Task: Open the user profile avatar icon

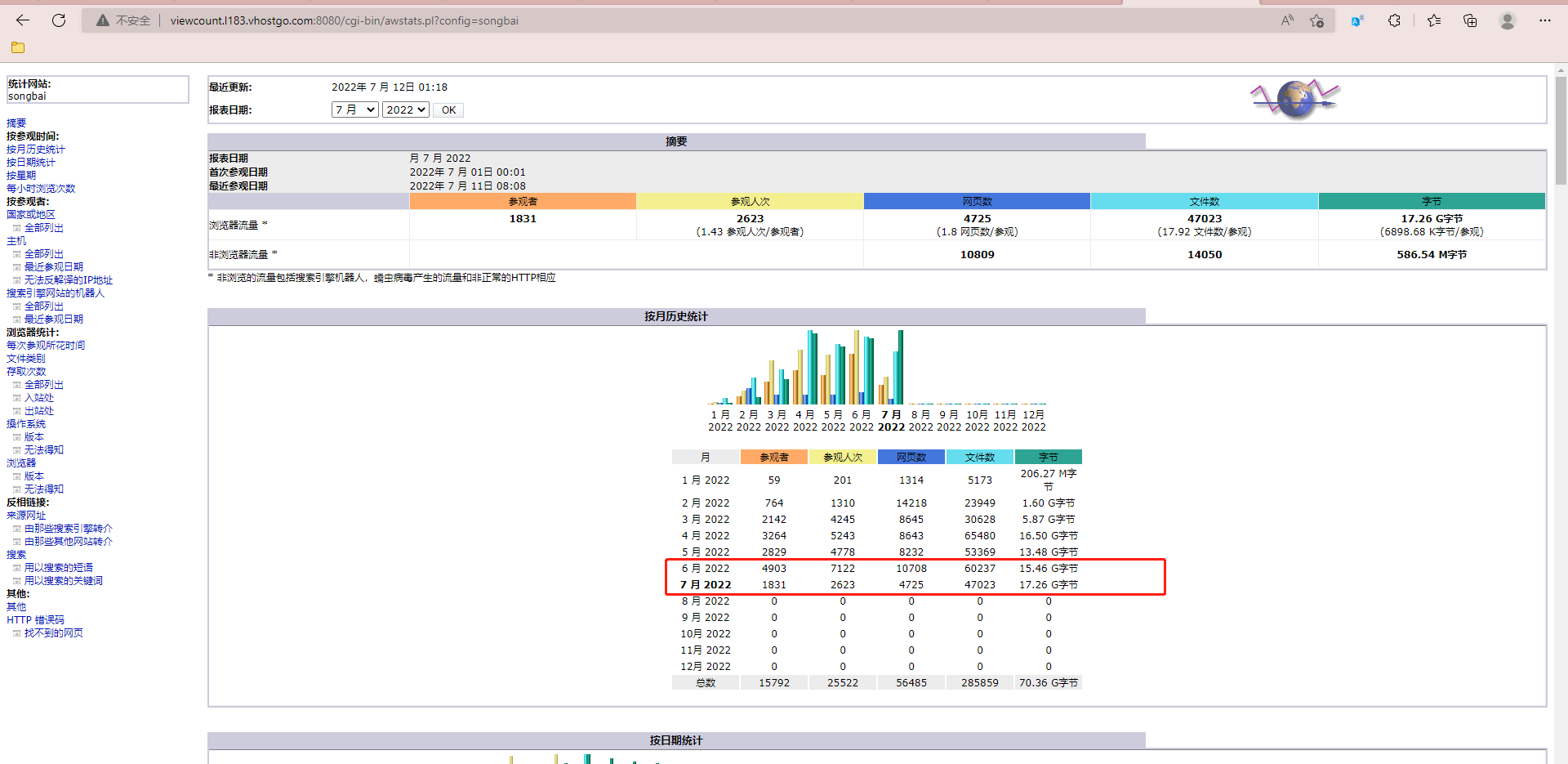Action: [1507, 20]
